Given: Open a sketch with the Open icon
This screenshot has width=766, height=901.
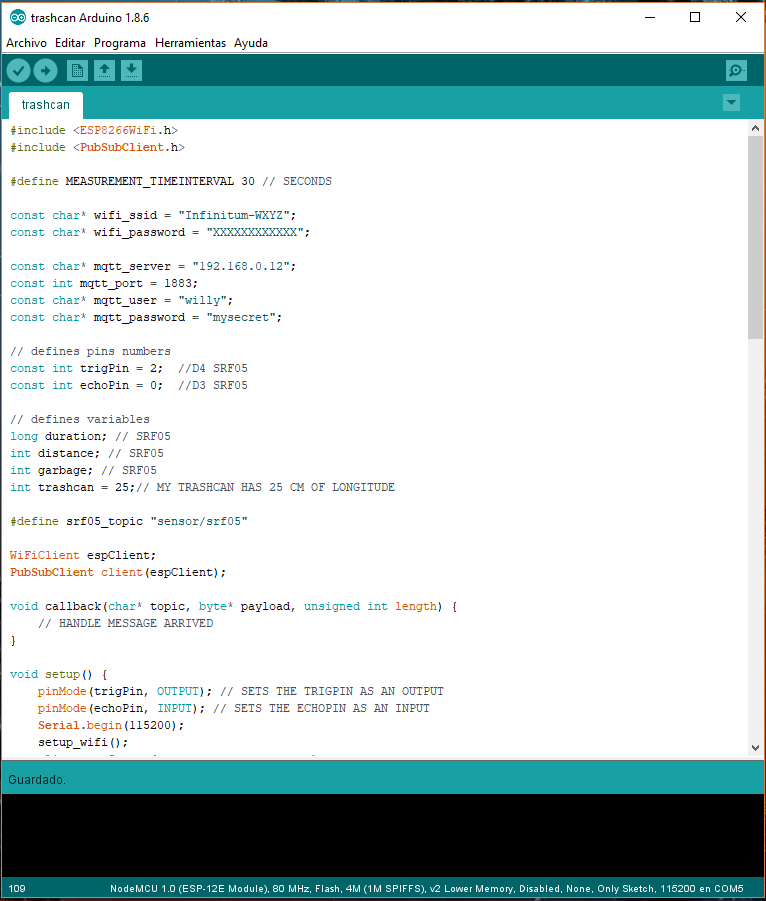Looking at the screenshot, I should point(104,70).
